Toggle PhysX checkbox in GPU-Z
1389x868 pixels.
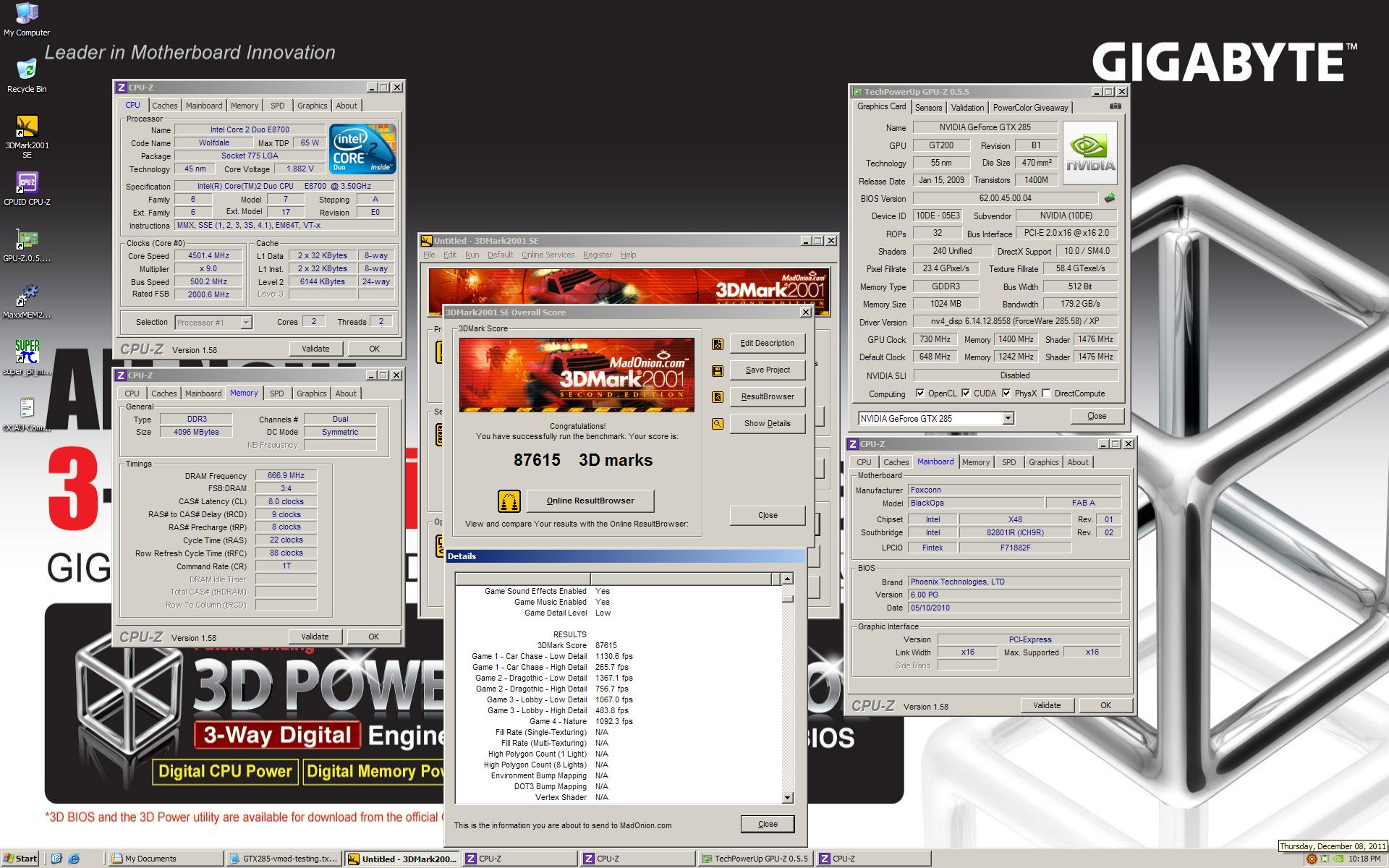[1006, 393]
